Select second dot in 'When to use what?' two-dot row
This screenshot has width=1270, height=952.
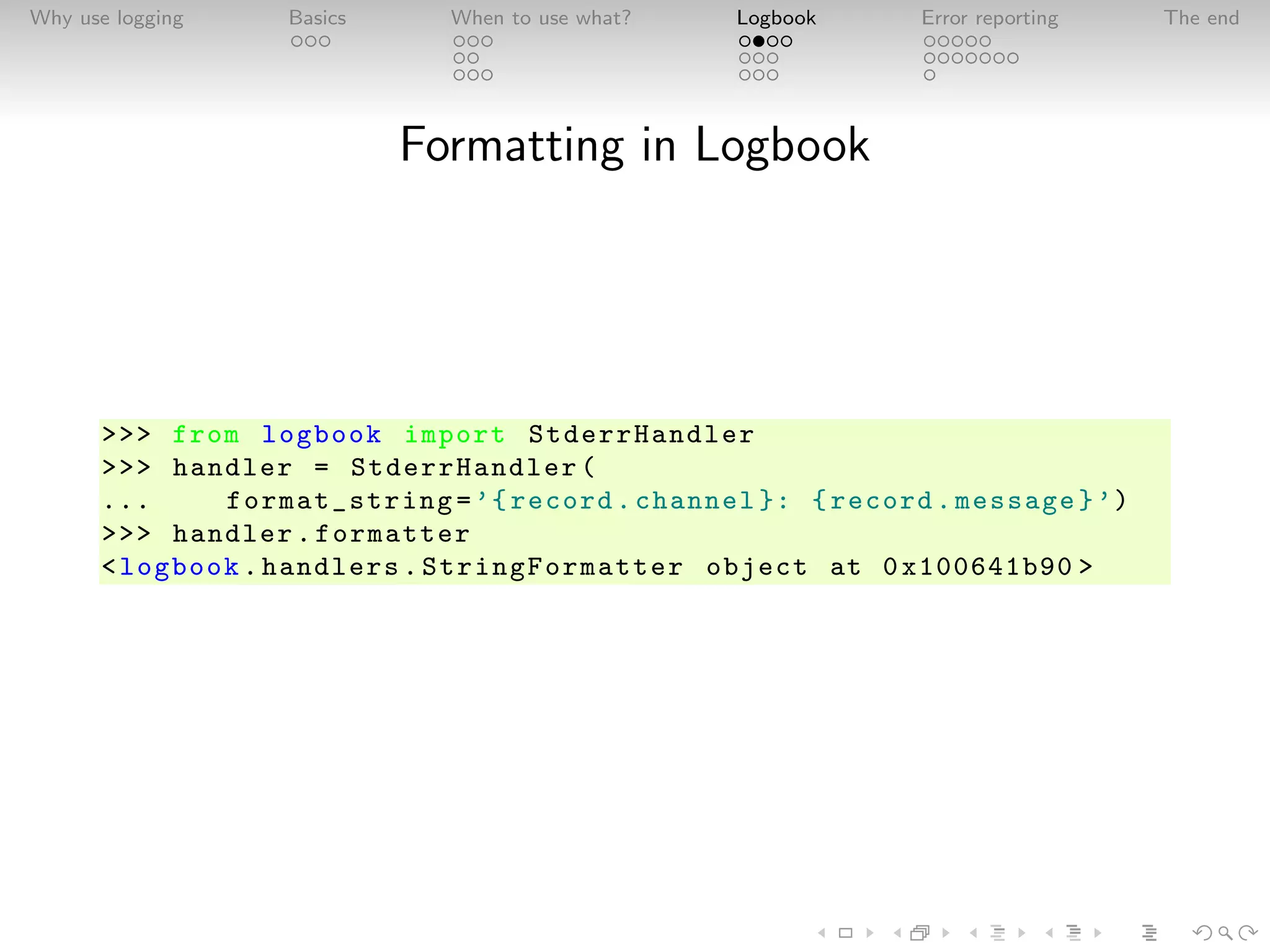[473, 58]
